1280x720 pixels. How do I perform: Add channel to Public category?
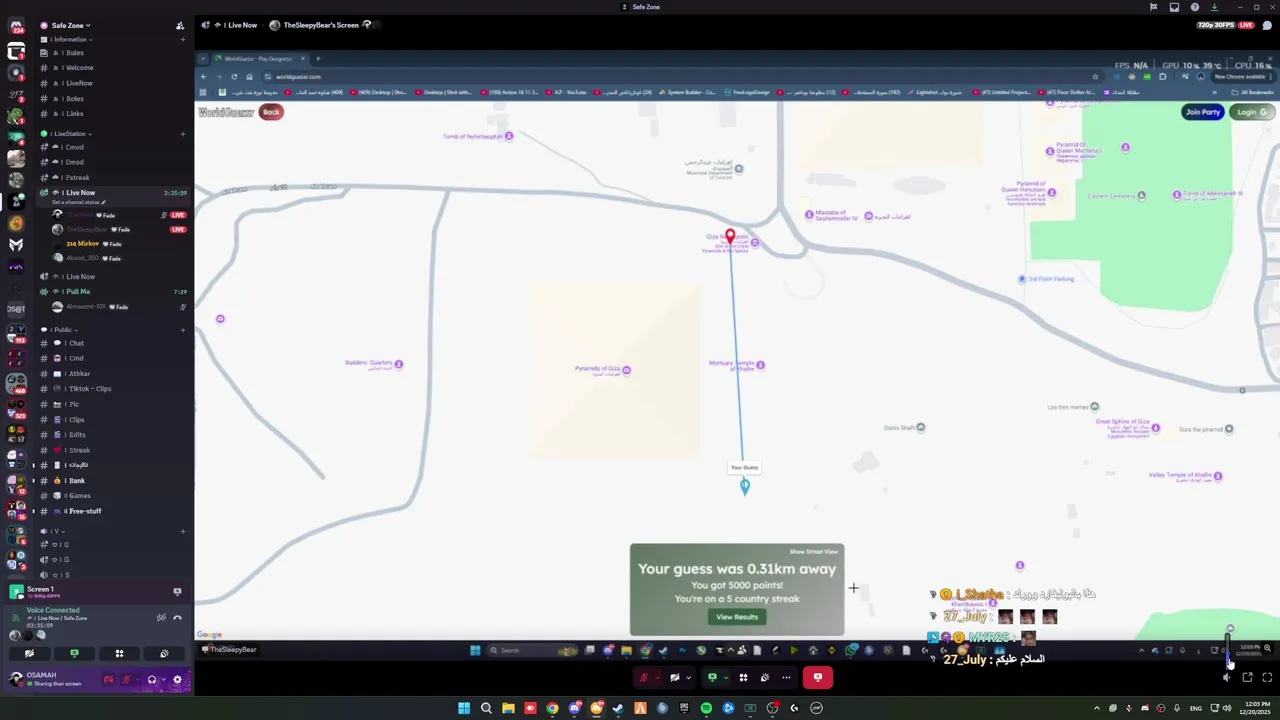pyautogui.click(x=182, y=329)
